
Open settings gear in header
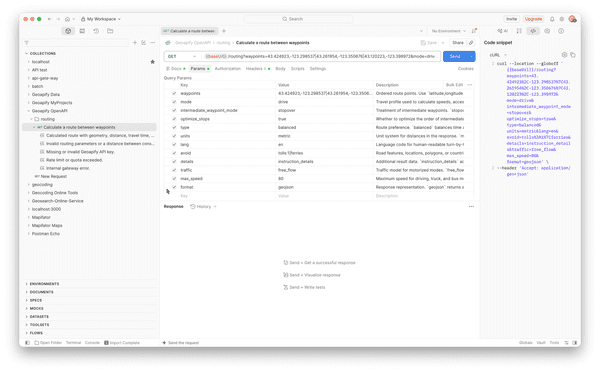[562, 19]
